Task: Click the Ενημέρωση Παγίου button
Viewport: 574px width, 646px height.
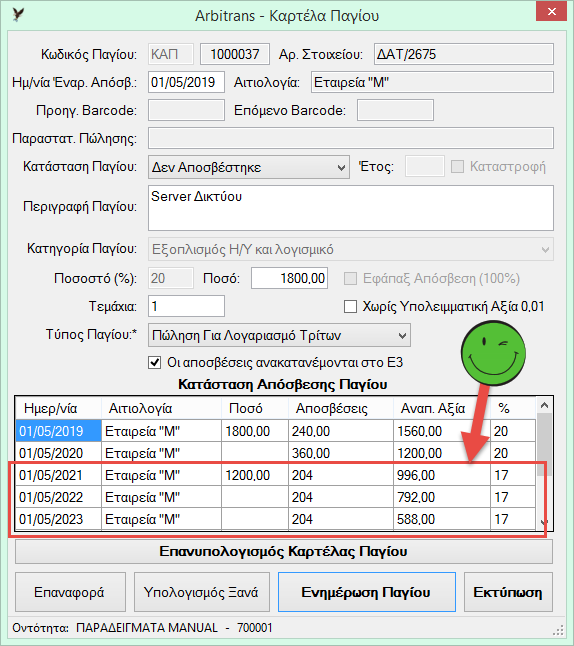Action: [x=367, y=592]
